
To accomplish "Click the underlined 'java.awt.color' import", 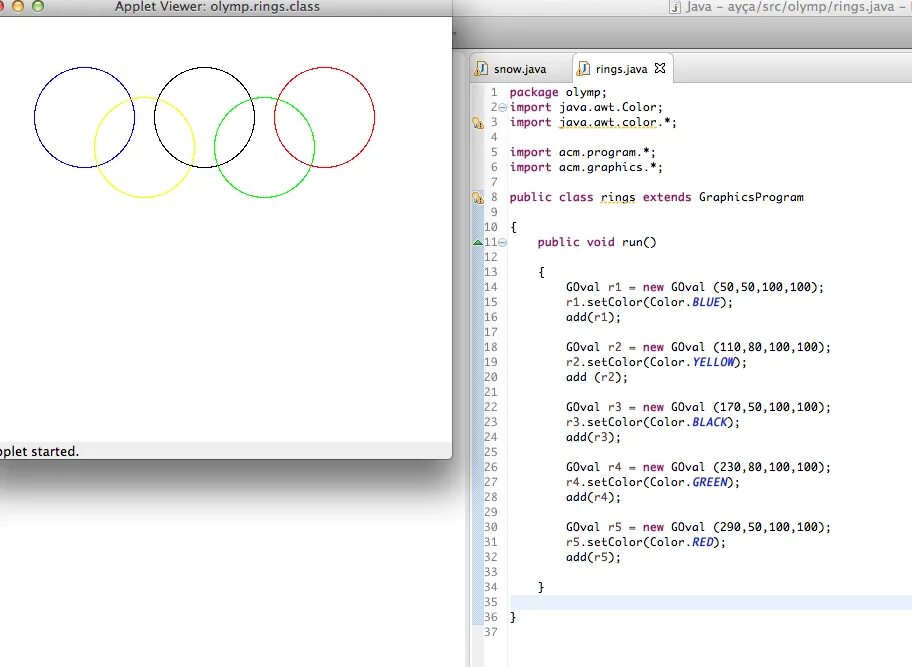I will pyautogui.click(x=608, y=123).
